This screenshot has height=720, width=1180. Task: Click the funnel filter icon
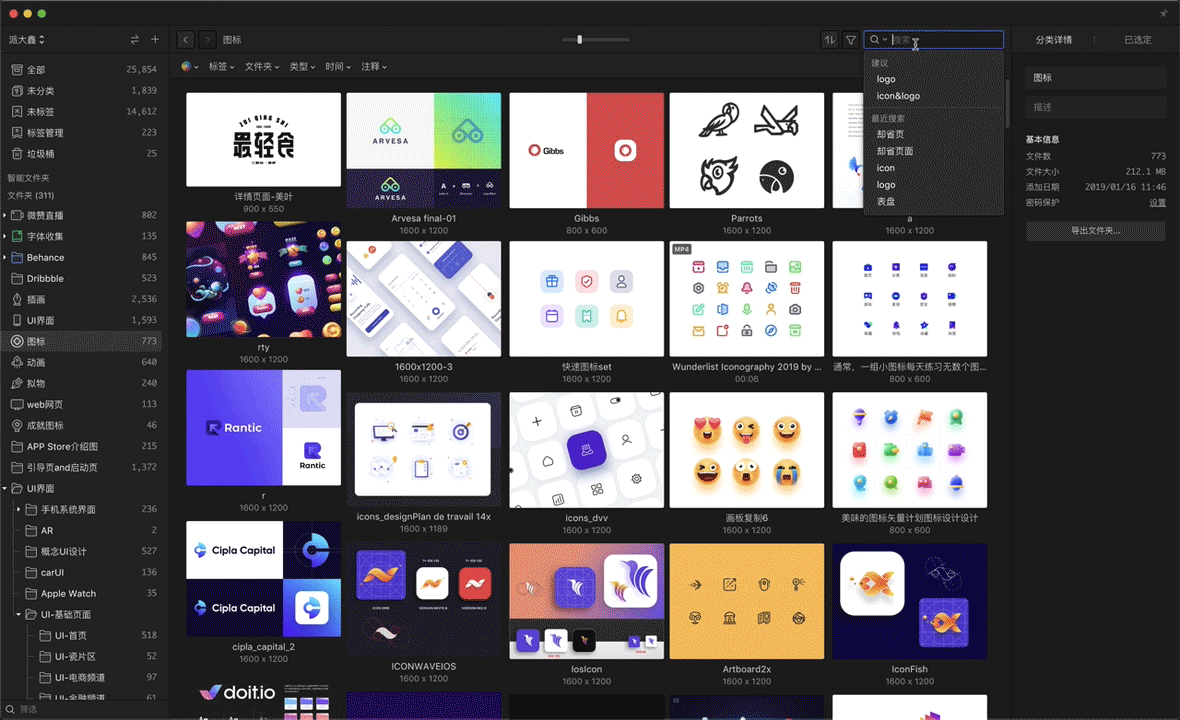[x=850, y=40]
